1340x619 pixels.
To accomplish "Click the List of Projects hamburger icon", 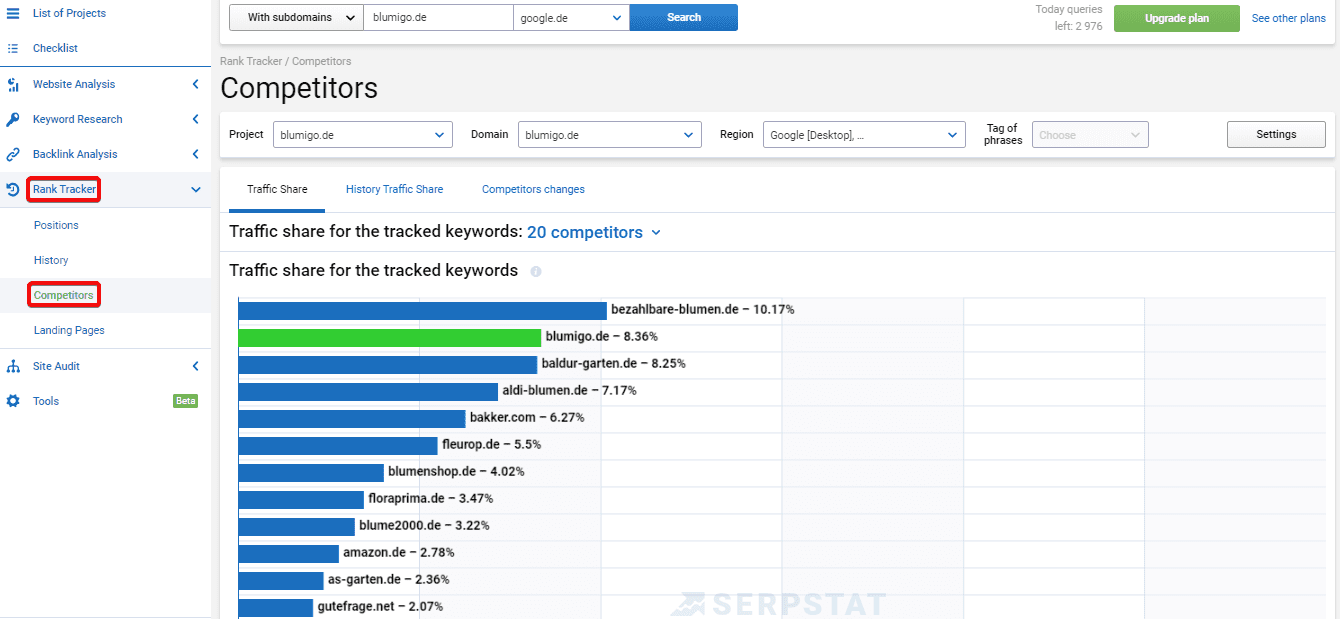I will 13,13.
